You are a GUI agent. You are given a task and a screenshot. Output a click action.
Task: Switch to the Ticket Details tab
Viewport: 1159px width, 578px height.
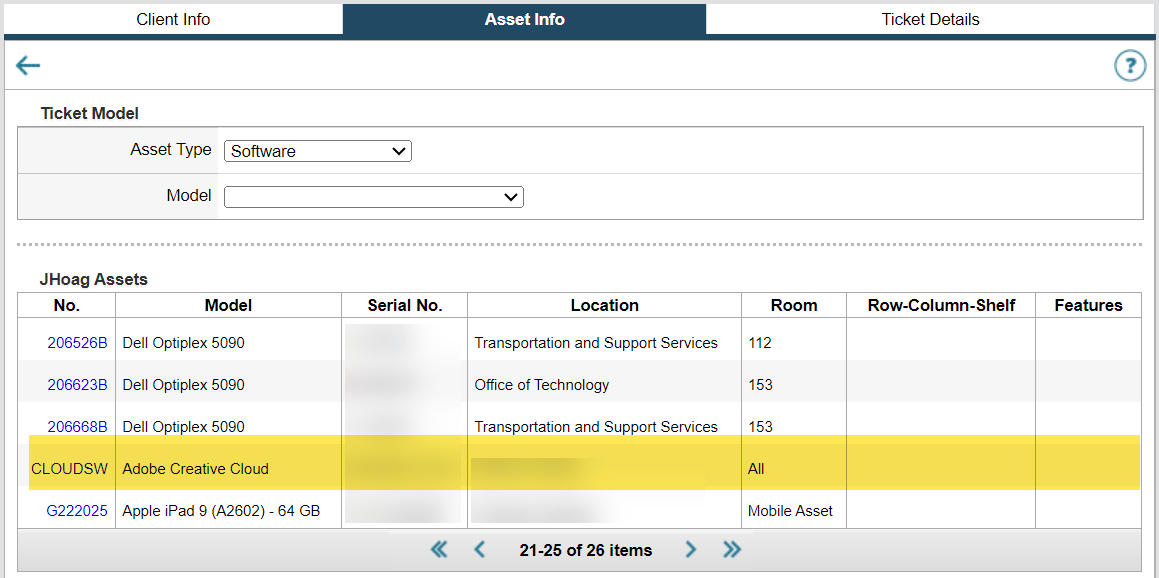pos(930,19)
